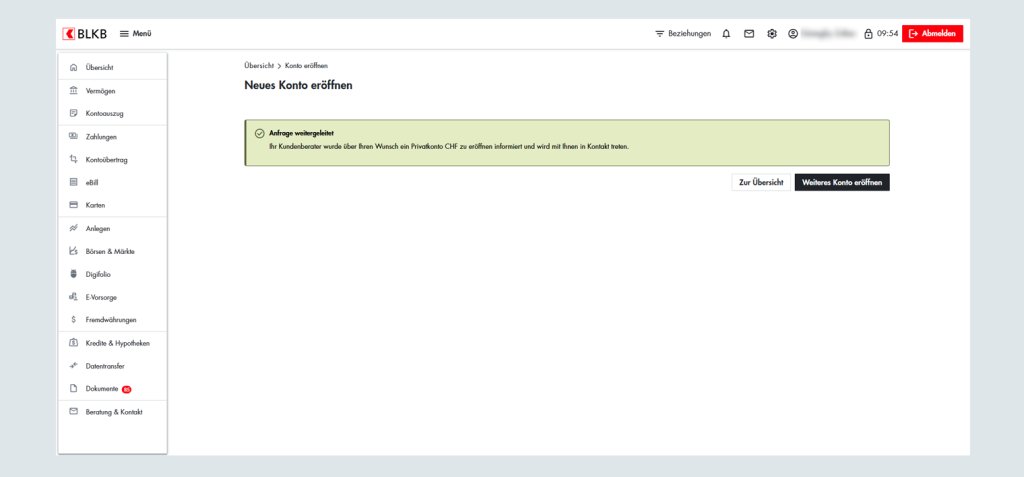Open settings gear icon

(x=772, y=33)
